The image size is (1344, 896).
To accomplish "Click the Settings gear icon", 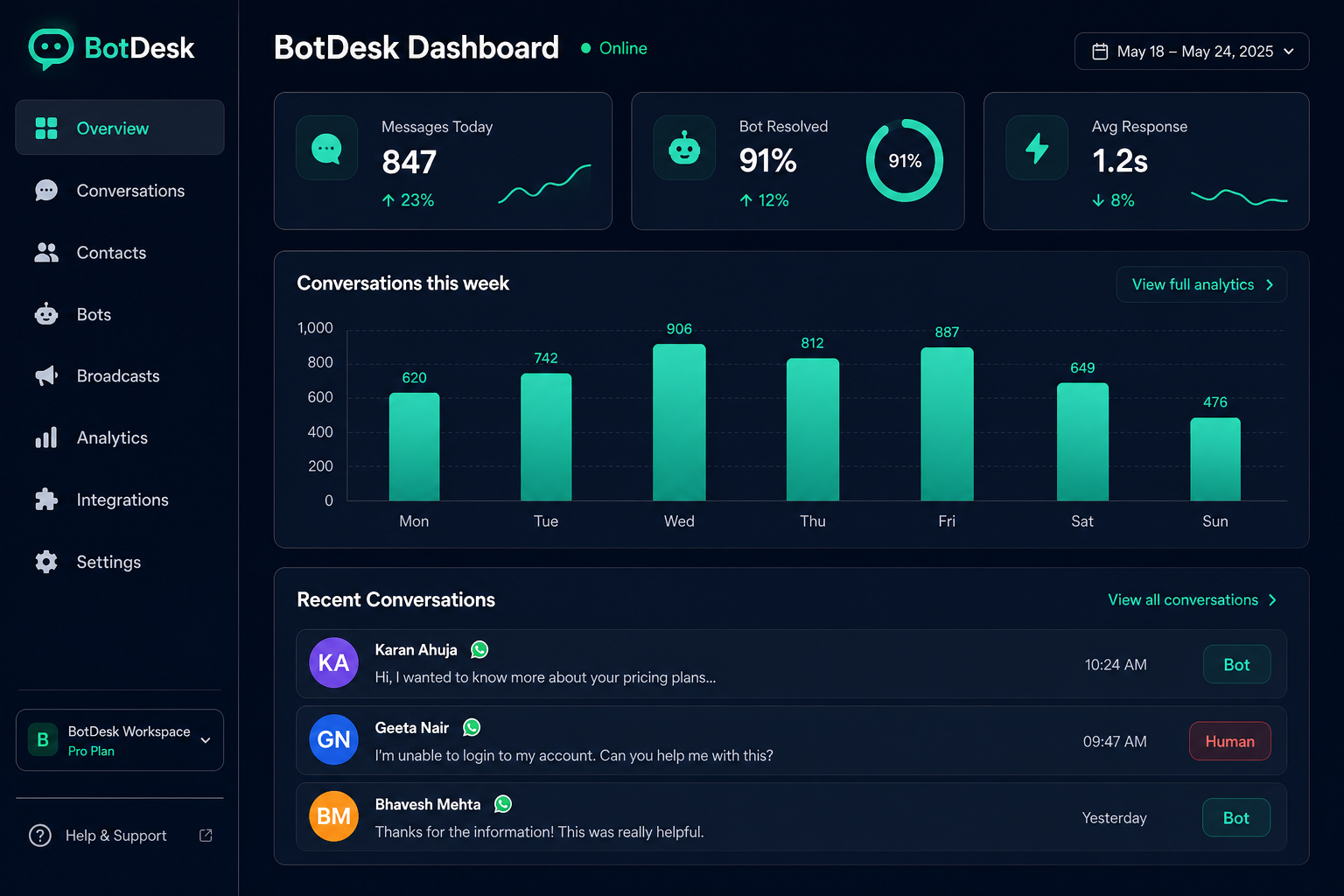I will pos(46,562).
